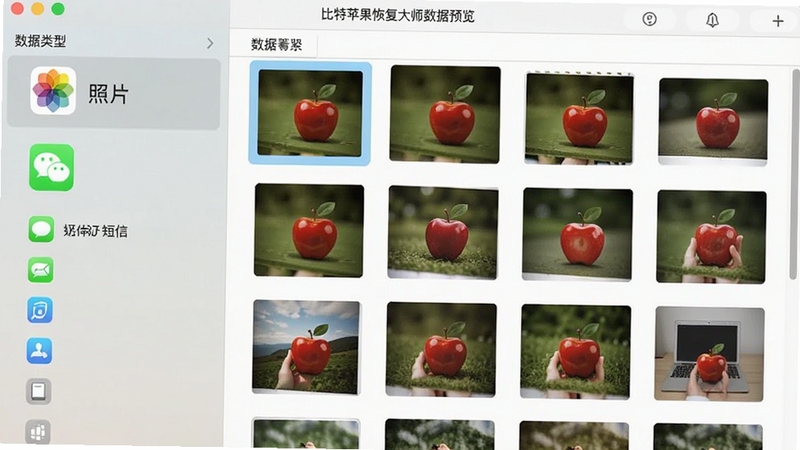The image size is (800, 450).
Task: Expand the 数据类型 chevron arrow
Action: [210, 43]
